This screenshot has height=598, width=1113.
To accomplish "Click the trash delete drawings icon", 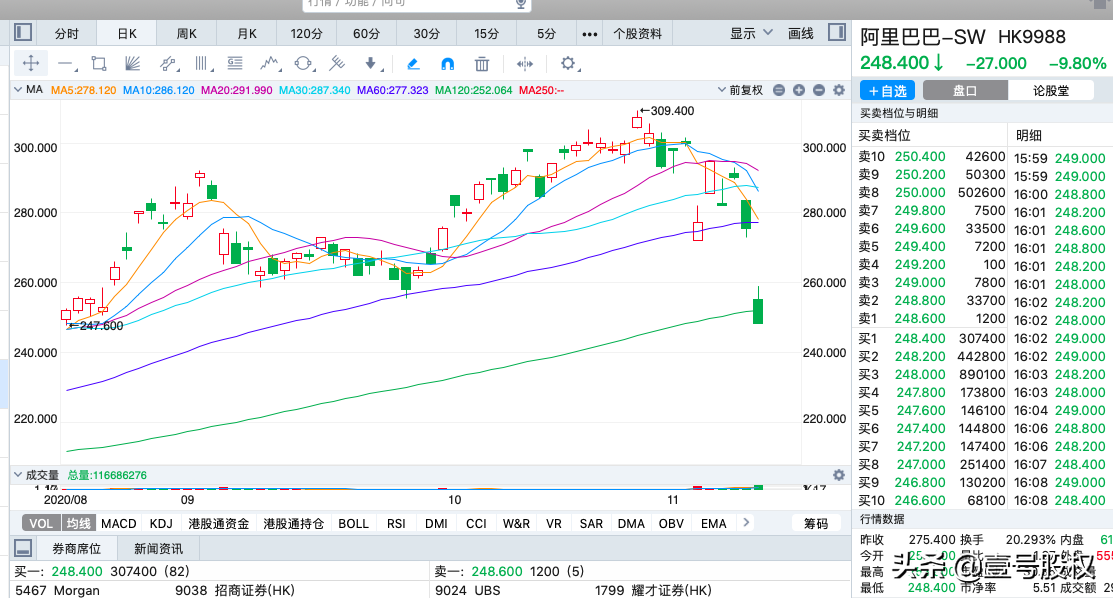I will tap(482, 64).
